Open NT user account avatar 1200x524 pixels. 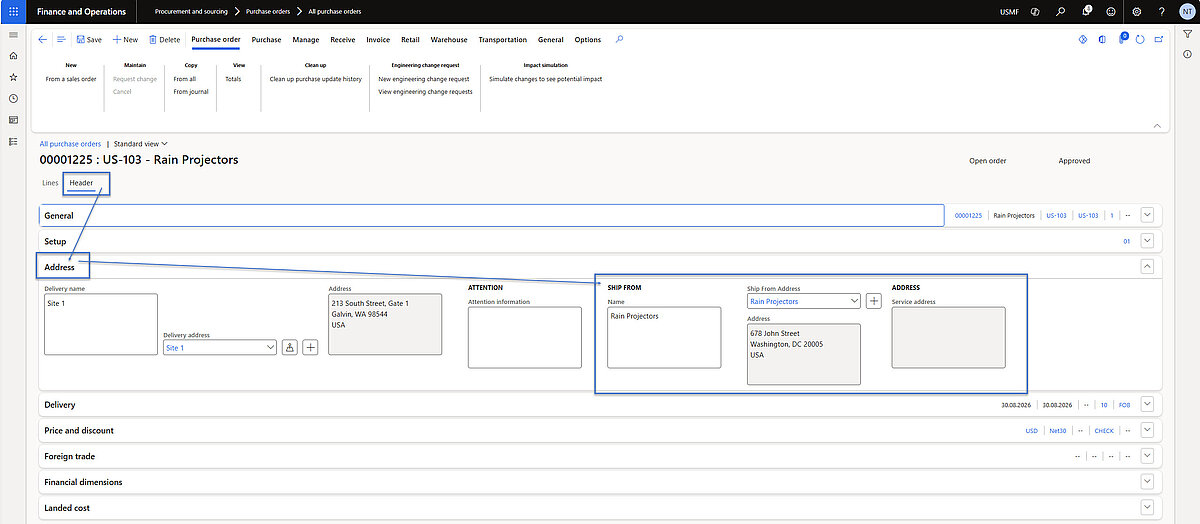pyautogui.click(x=1185, y=11)
